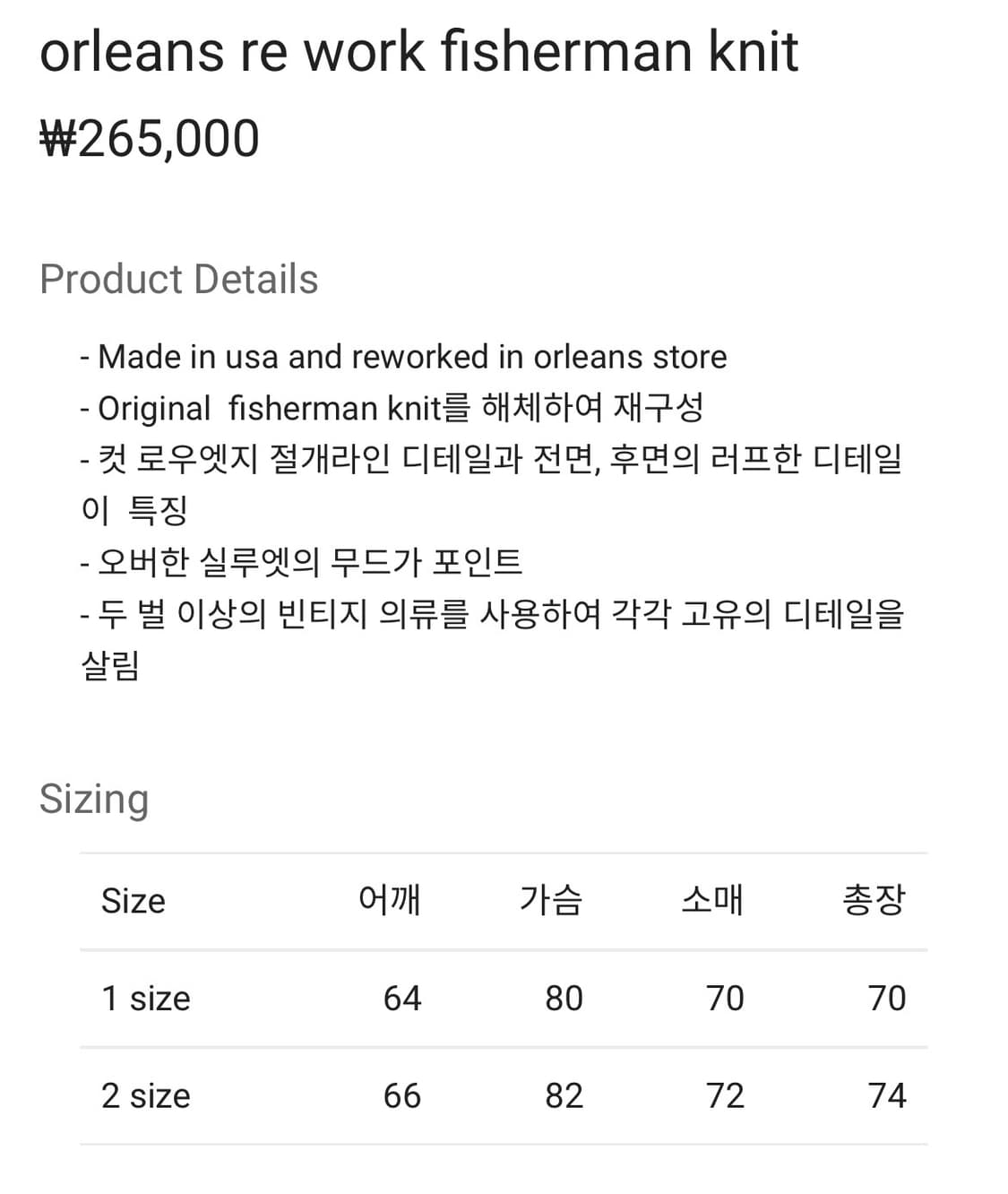Click the 소매 column header

click(x=712, y=900)
